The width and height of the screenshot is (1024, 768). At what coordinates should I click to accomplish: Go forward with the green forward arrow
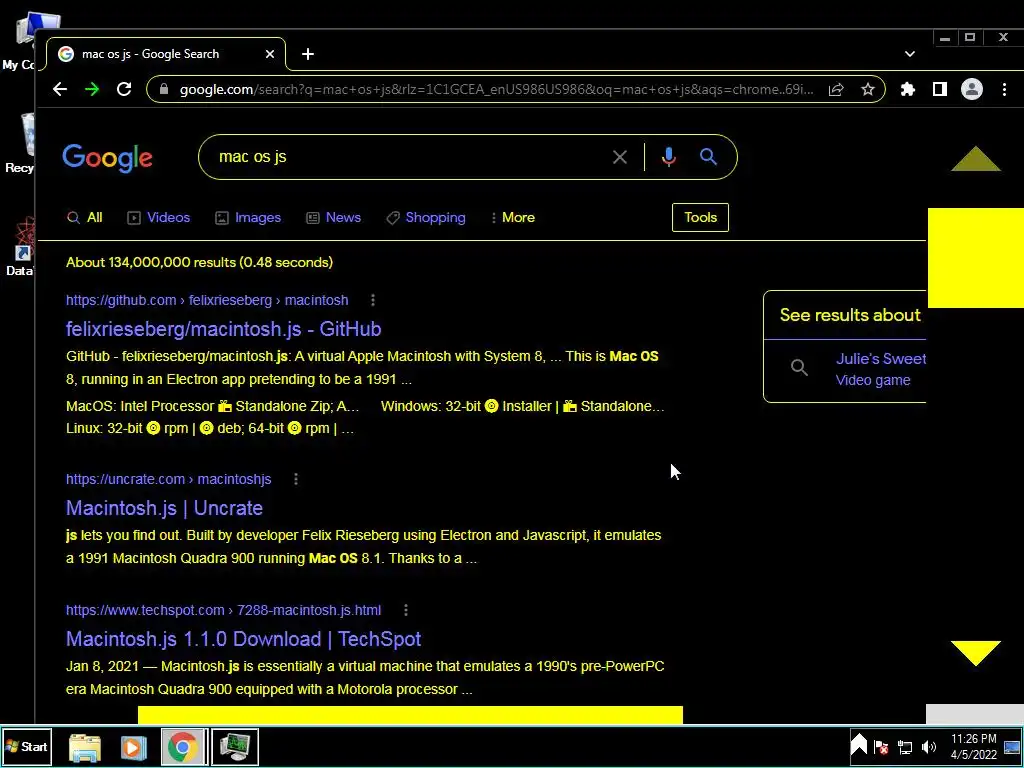(92, 89)
